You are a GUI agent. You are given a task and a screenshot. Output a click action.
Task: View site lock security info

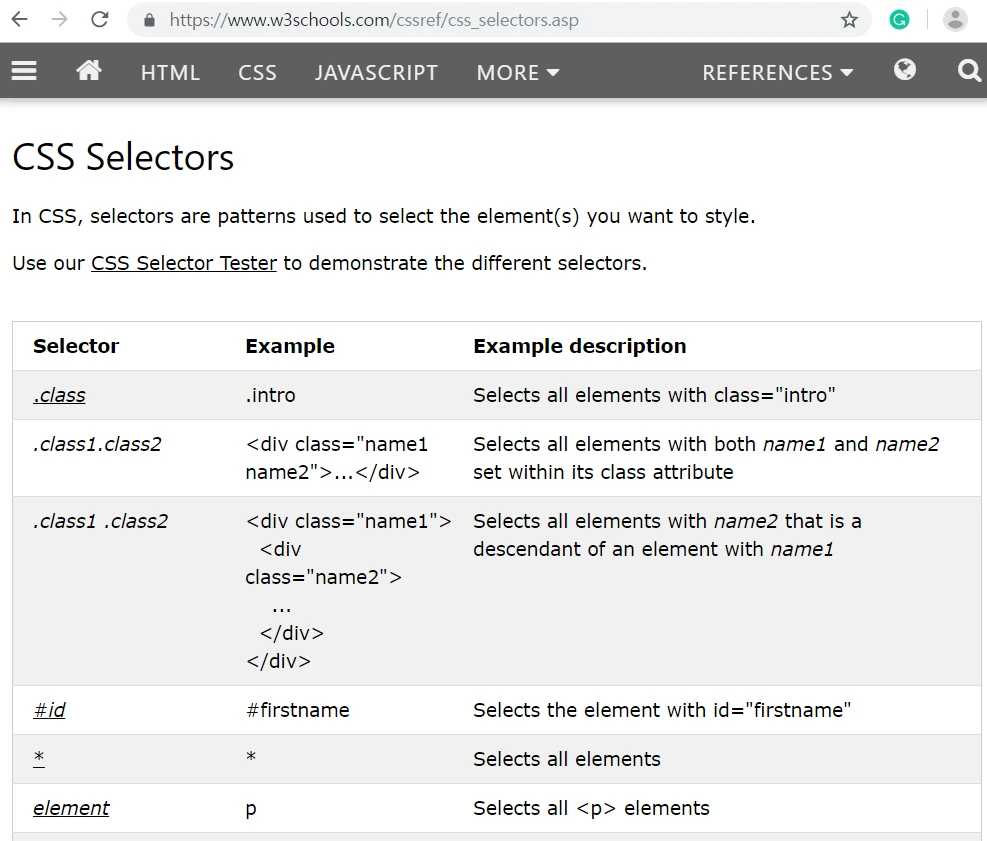pos(150,20)
